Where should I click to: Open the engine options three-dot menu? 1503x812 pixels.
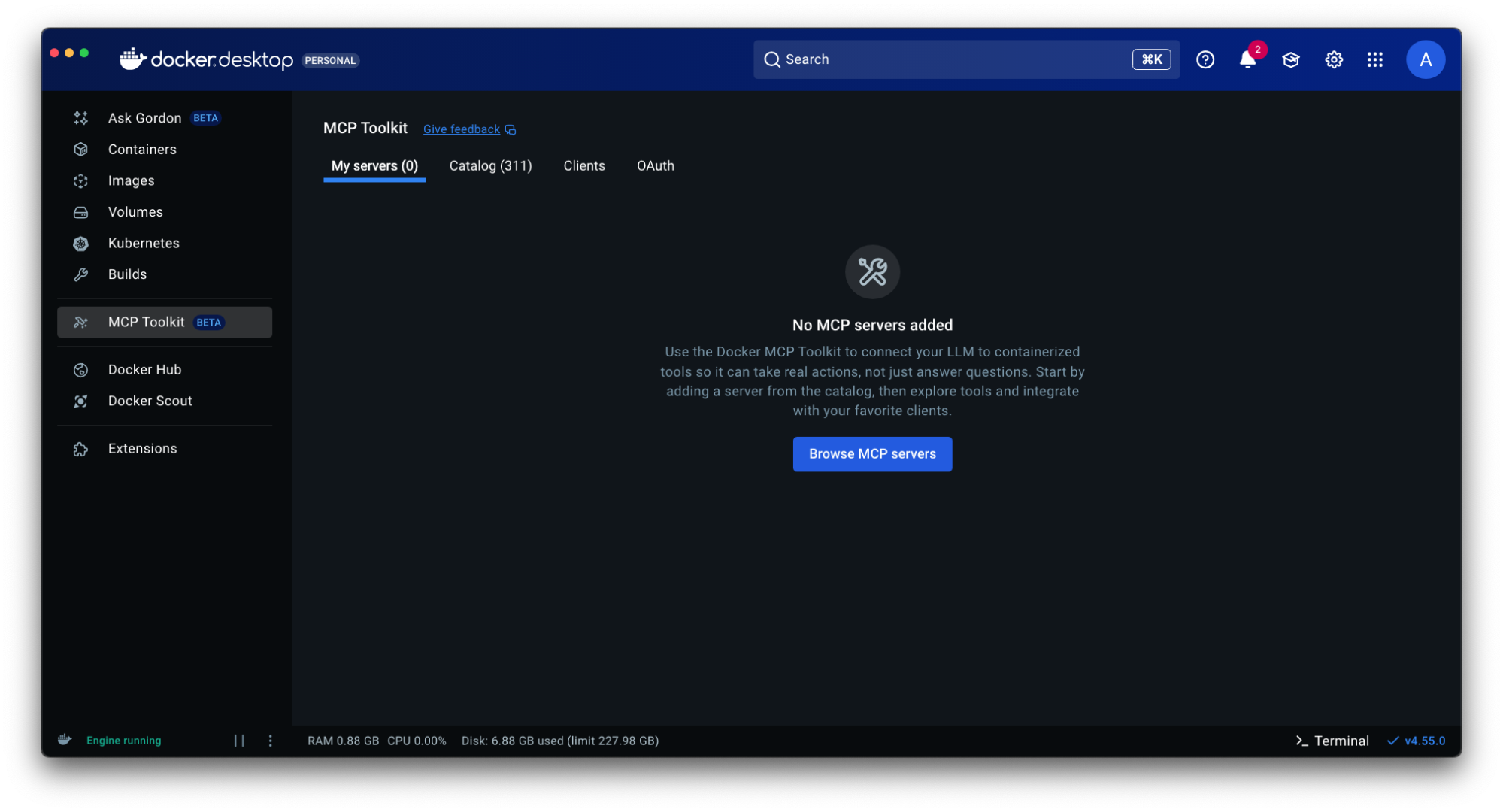(270, 741)
